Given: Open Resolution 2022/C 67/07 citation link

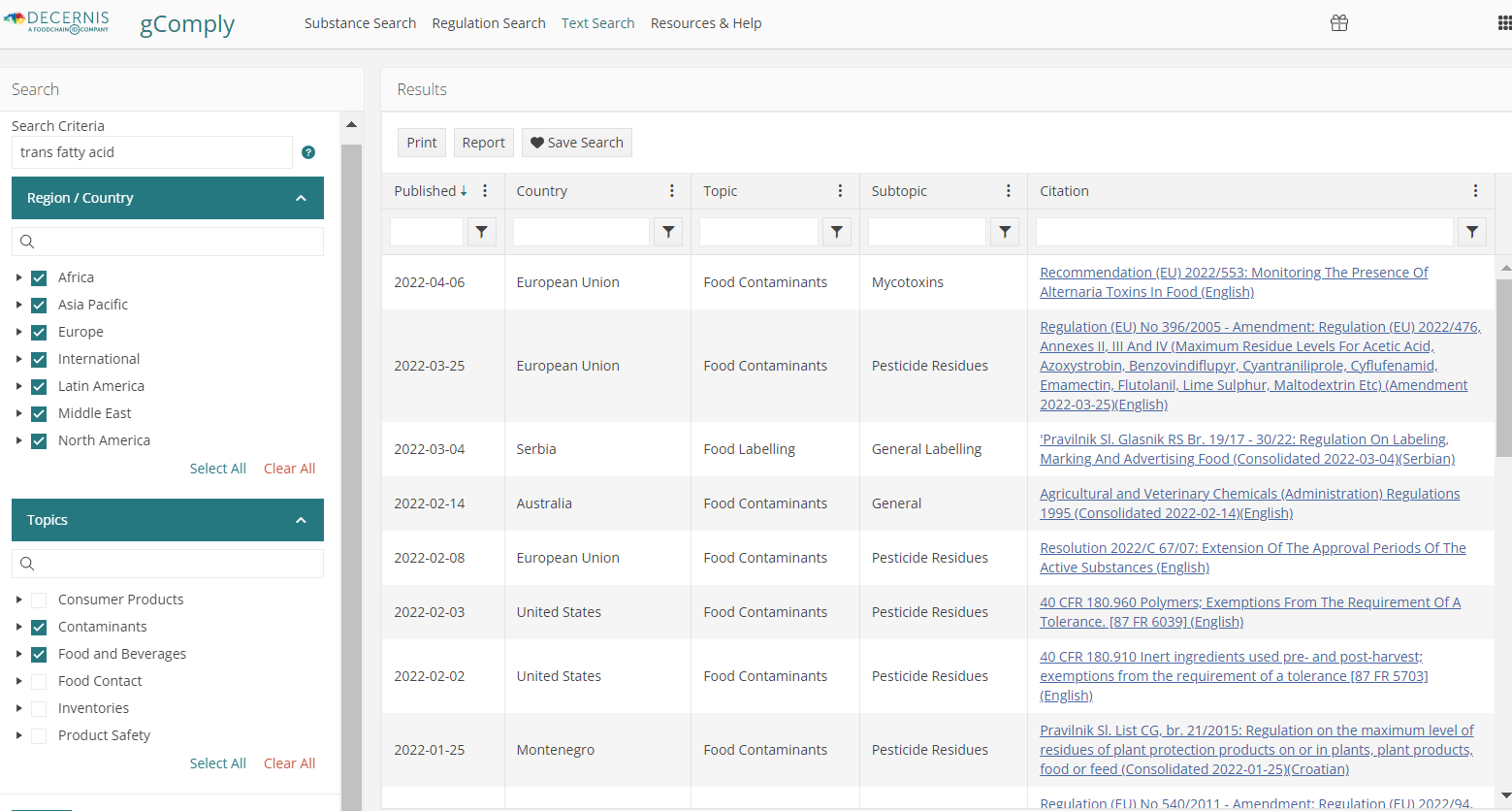Looking at the screenshot, I should (1253, 558).
